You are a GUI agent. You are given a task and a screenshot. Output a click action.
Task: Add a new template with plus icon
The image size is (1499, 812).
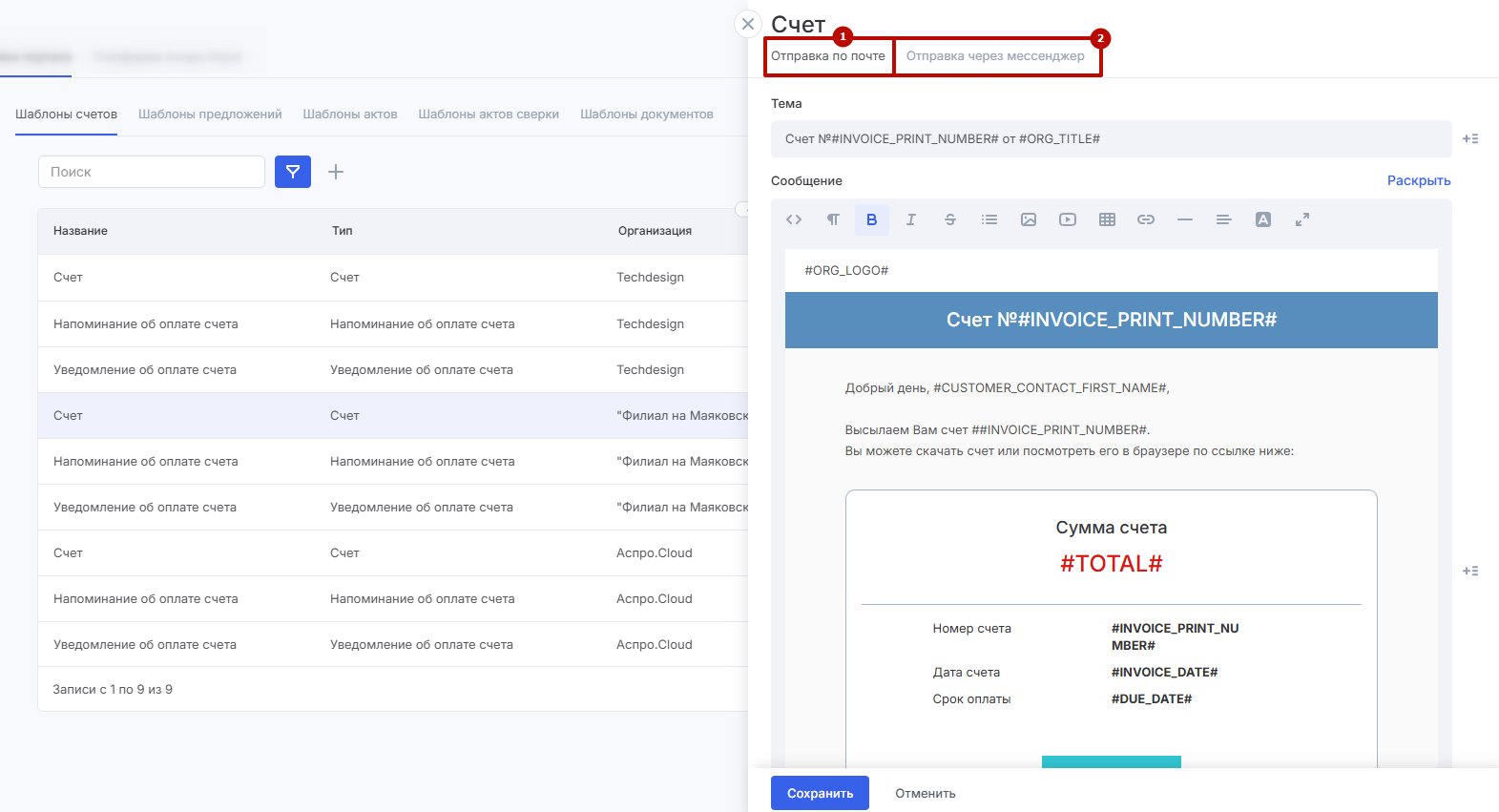[336, 172]
